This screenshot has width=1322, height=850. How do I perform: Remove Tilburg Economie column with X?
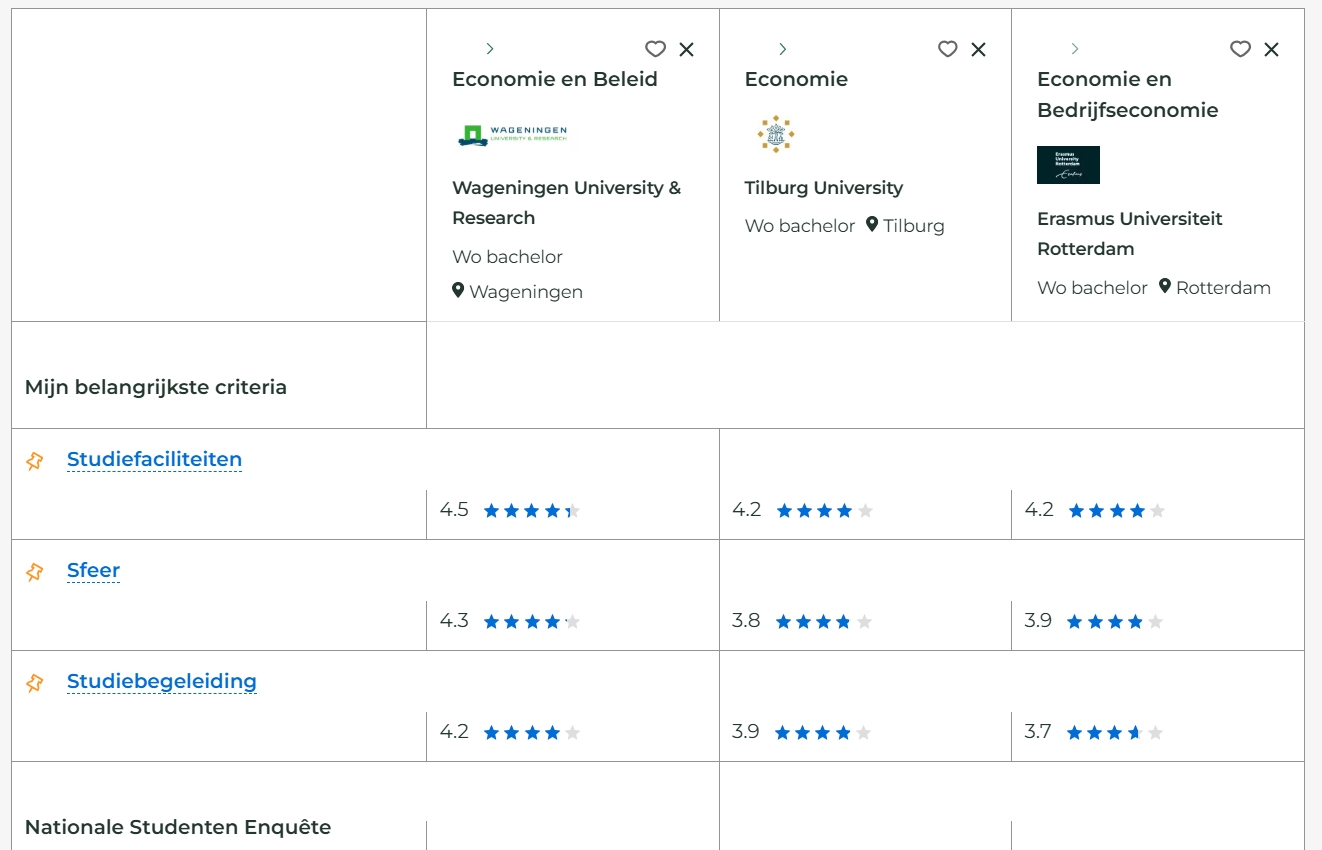click(x=979, y=49)
